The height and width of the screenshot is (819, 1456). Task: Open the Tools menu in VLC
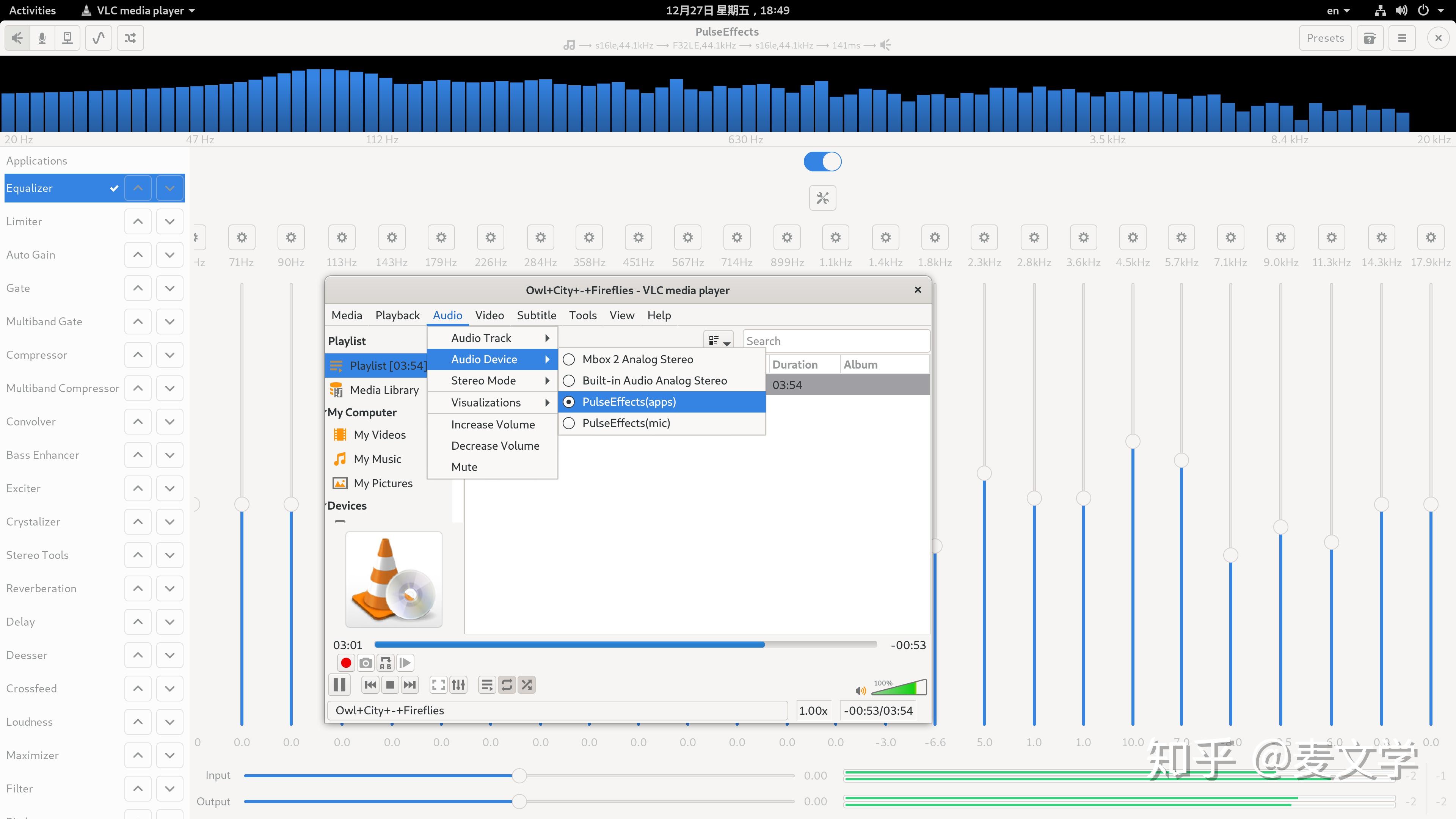(583, 315)
